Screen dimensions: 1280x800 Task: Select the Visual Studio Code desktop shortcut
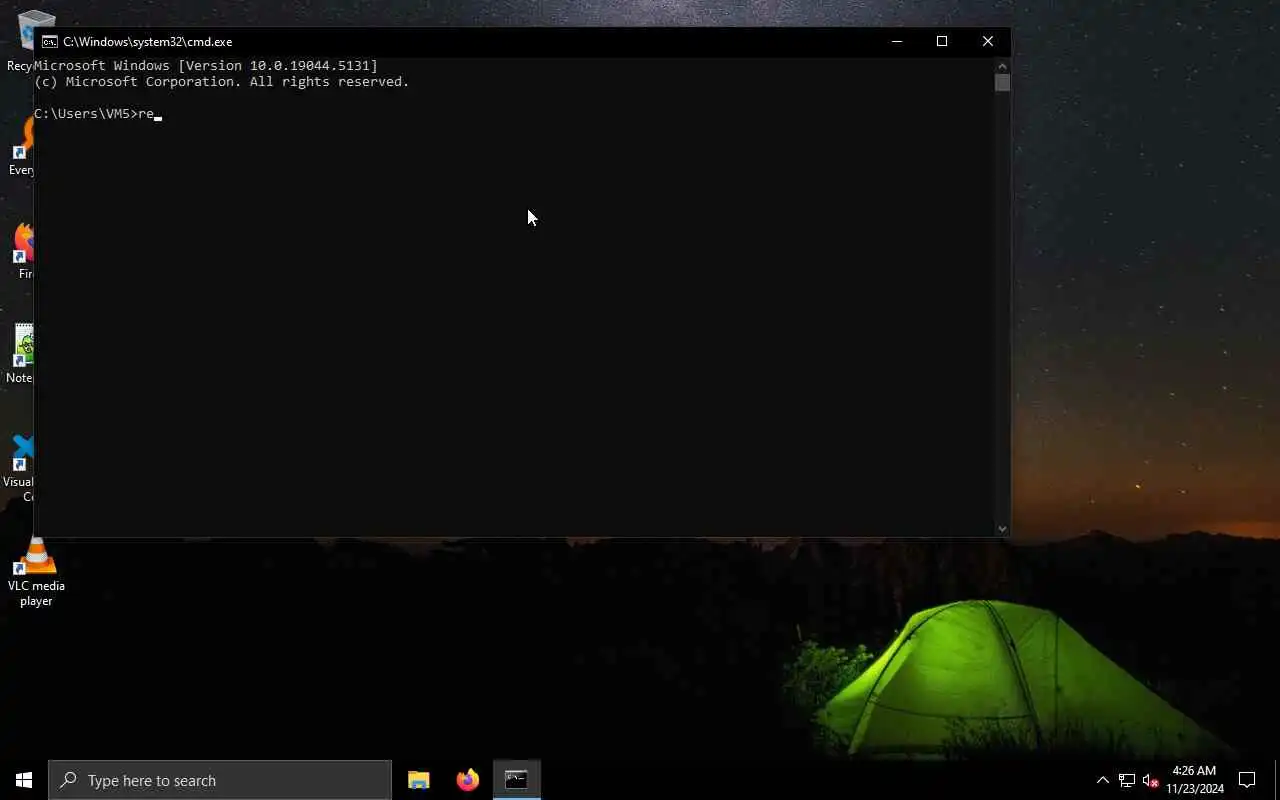pos(18,468)
